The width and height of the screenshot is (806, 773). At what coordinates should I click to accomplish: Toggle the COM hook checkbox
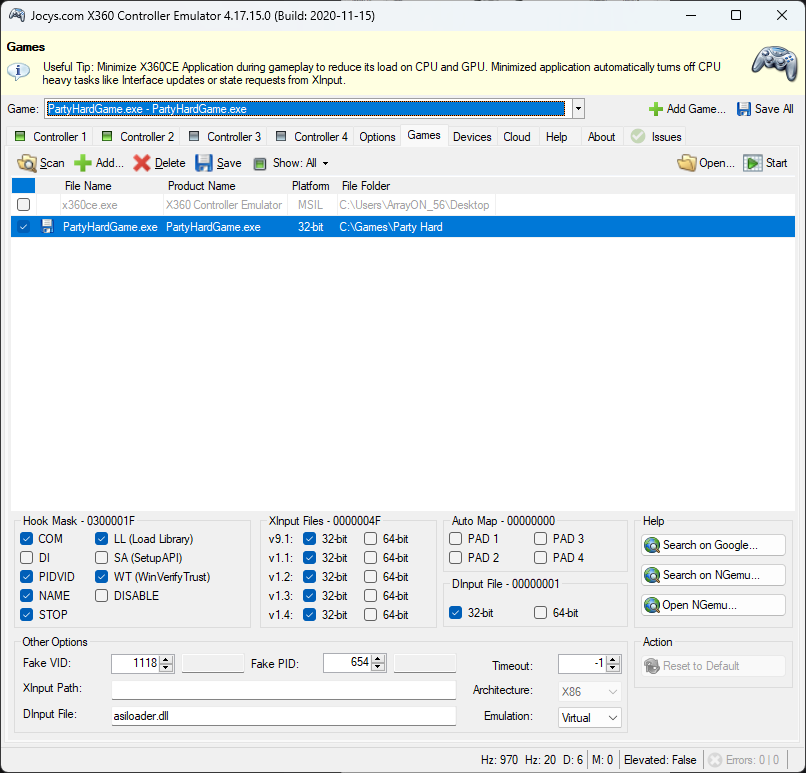(x=27, y=539)
